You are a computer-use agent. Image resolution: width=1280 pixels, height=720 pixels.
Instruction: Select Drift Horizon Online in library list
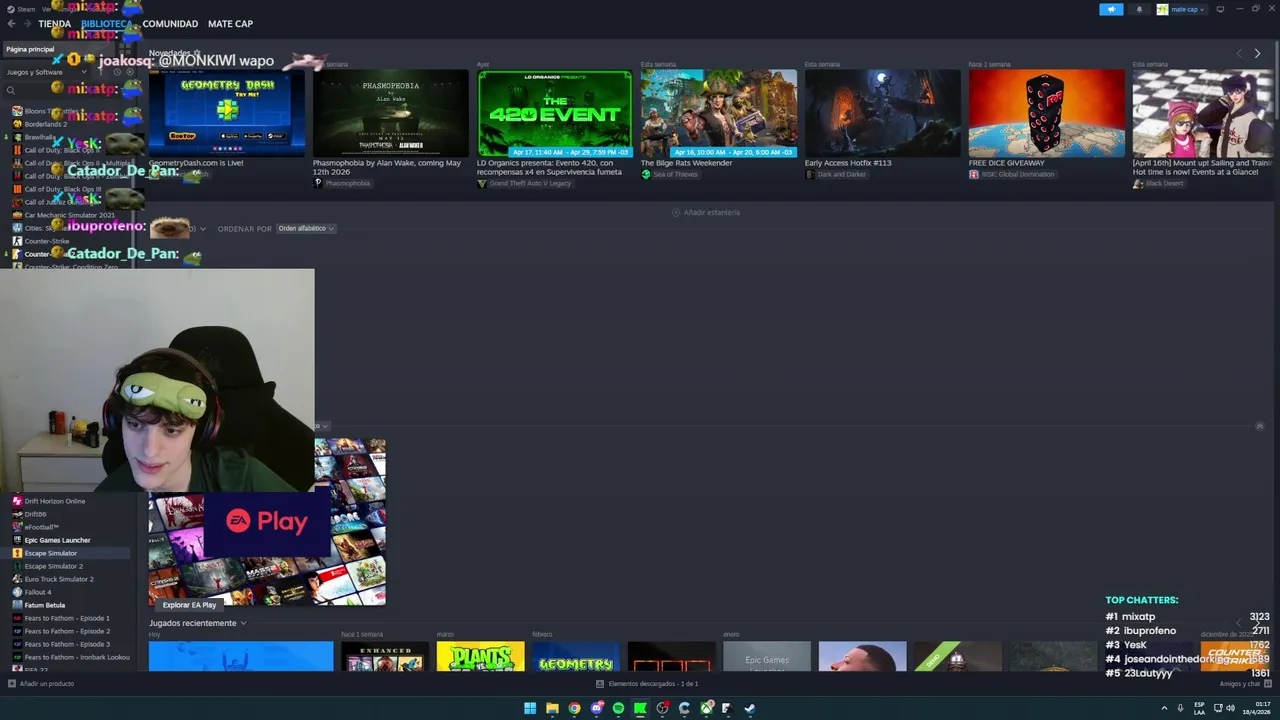click(54, 501)
